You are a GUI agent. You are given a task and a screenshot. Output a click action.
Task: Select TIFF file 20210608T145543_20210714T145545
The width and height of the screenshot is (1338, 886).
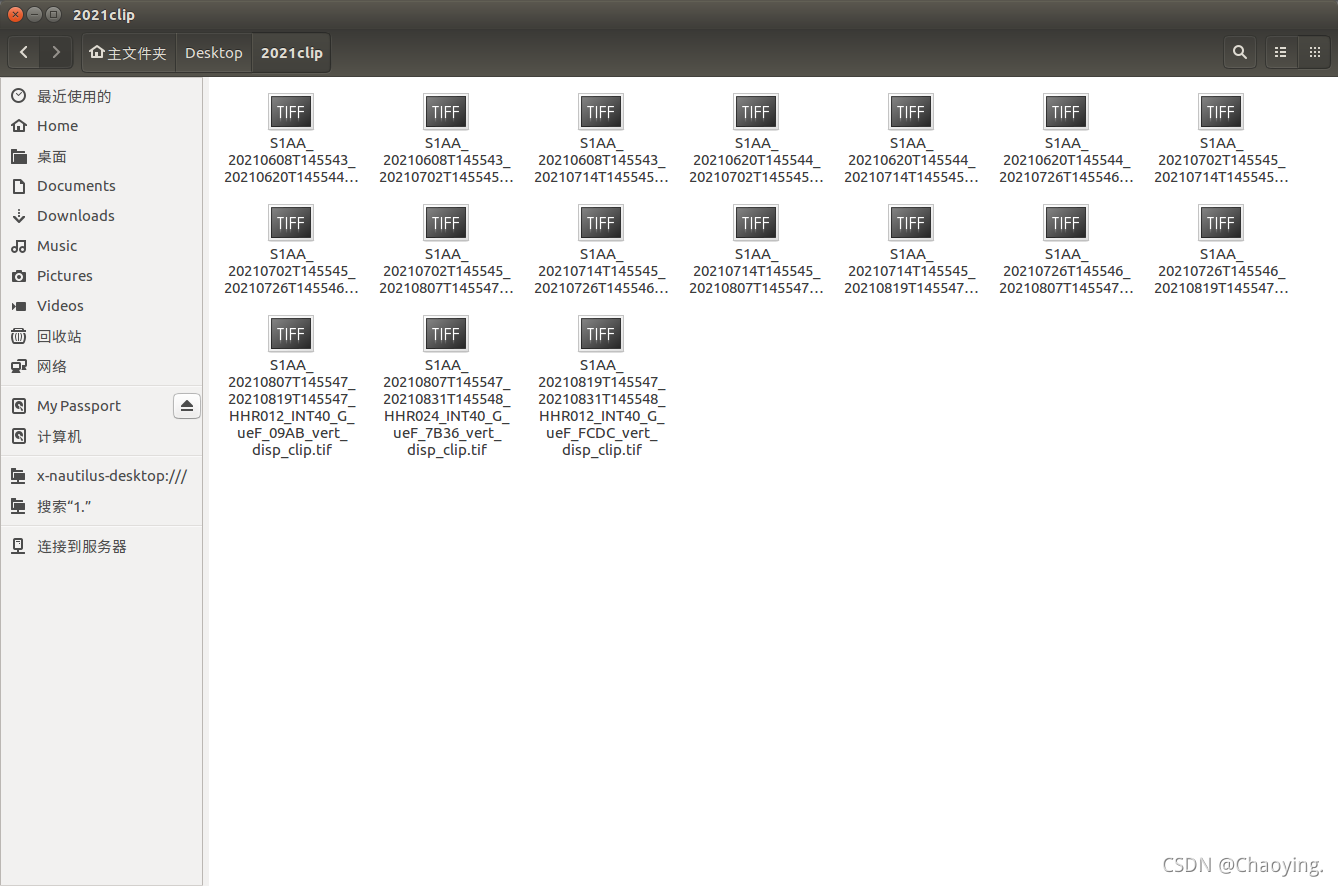point(601,139)
